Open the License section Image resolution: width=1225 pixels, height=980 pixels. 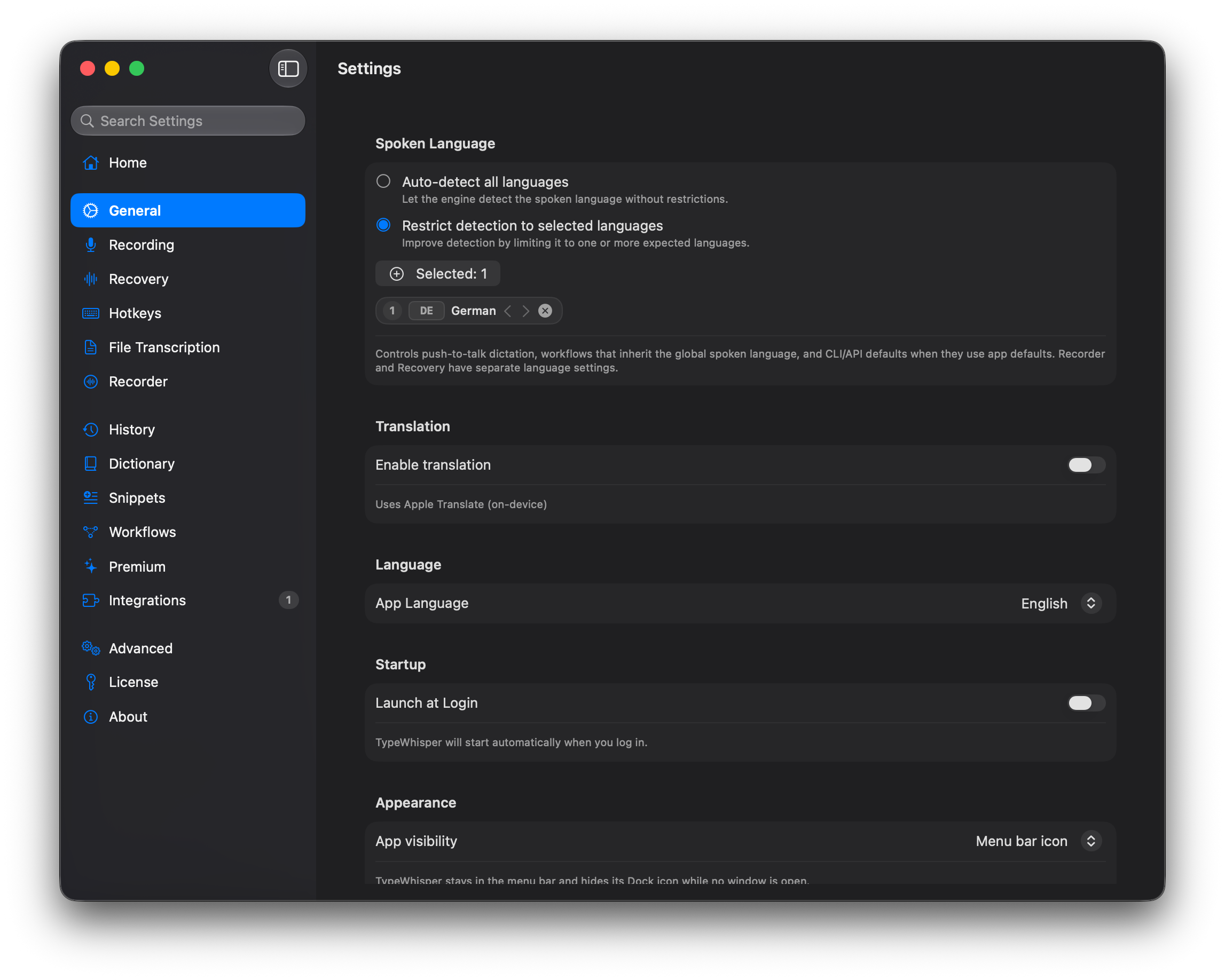click(x=187, y=682)
